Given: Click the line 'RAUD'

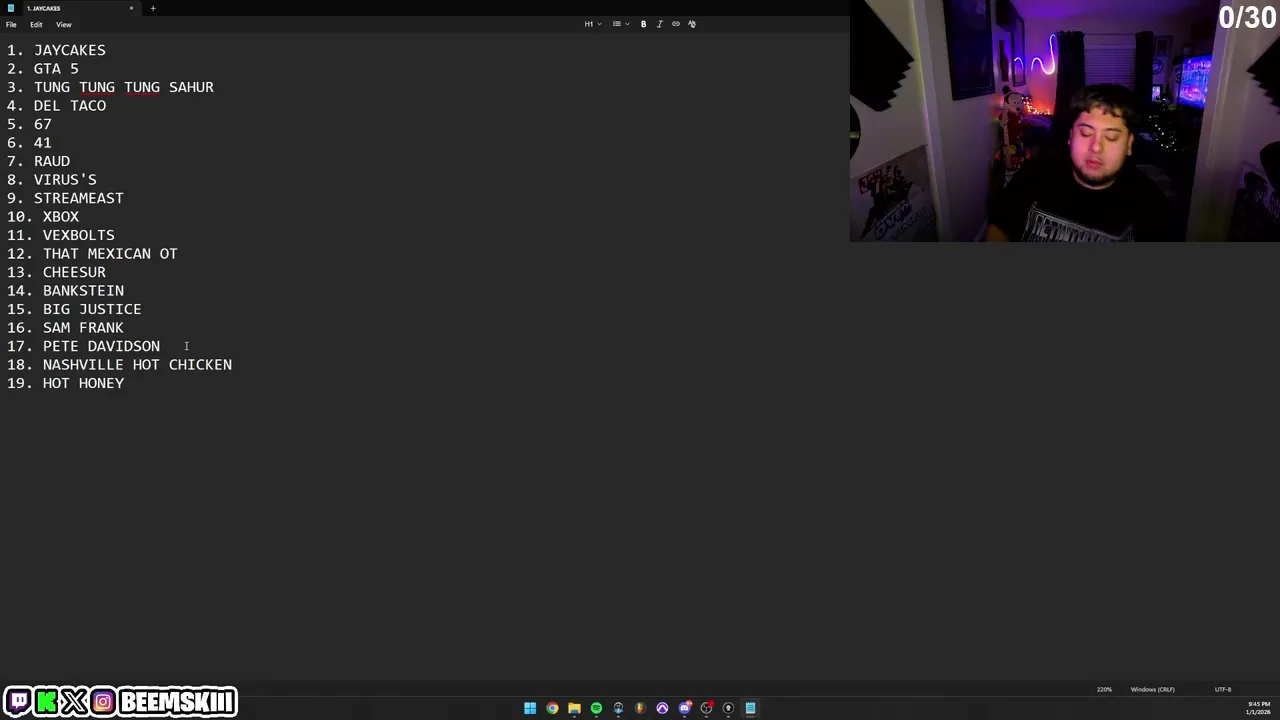Looking at the screenshot, I should tap(52, 161).
